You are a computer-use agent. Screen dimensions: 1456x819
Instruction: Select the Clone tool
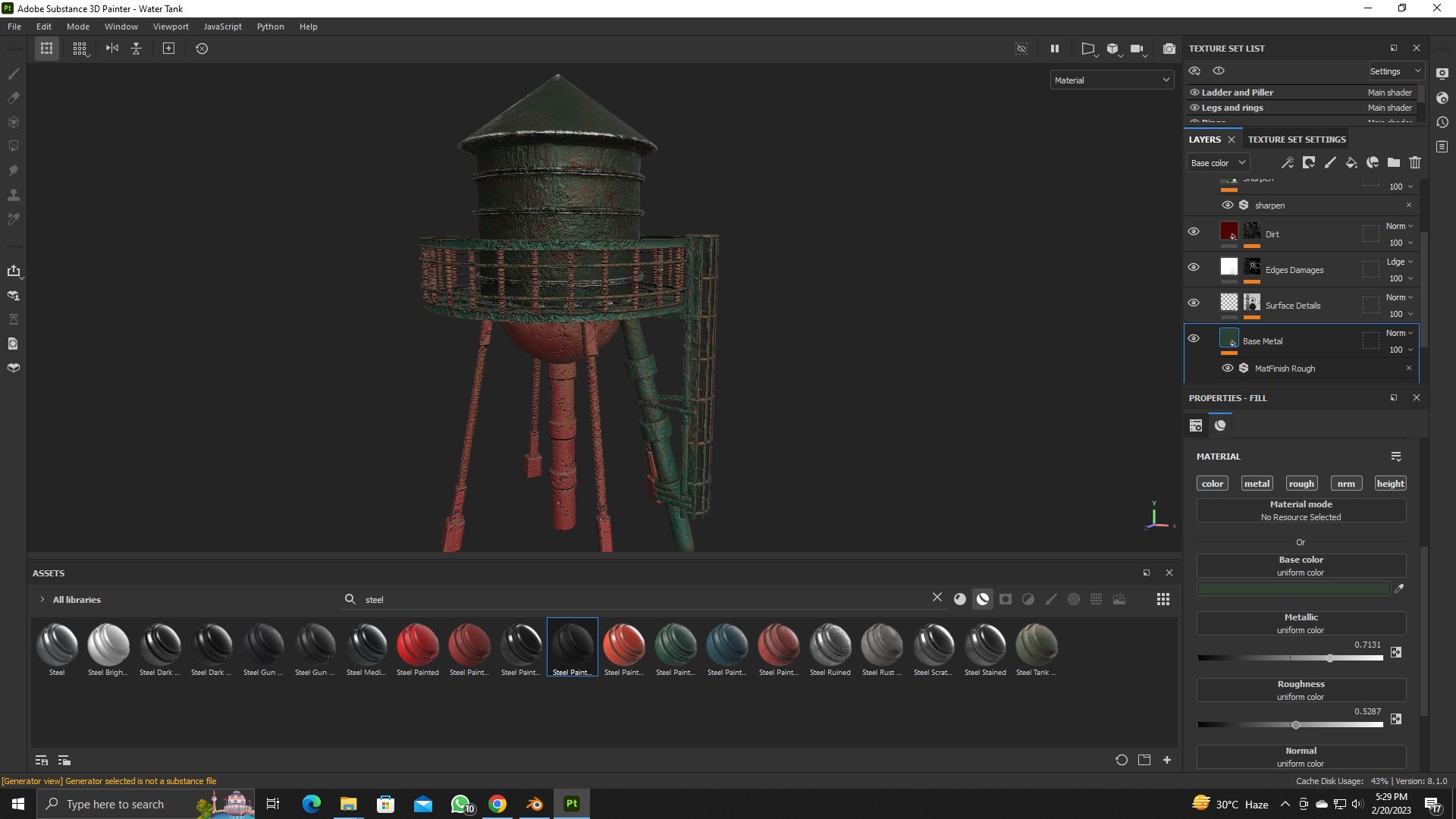pos(13,194)
